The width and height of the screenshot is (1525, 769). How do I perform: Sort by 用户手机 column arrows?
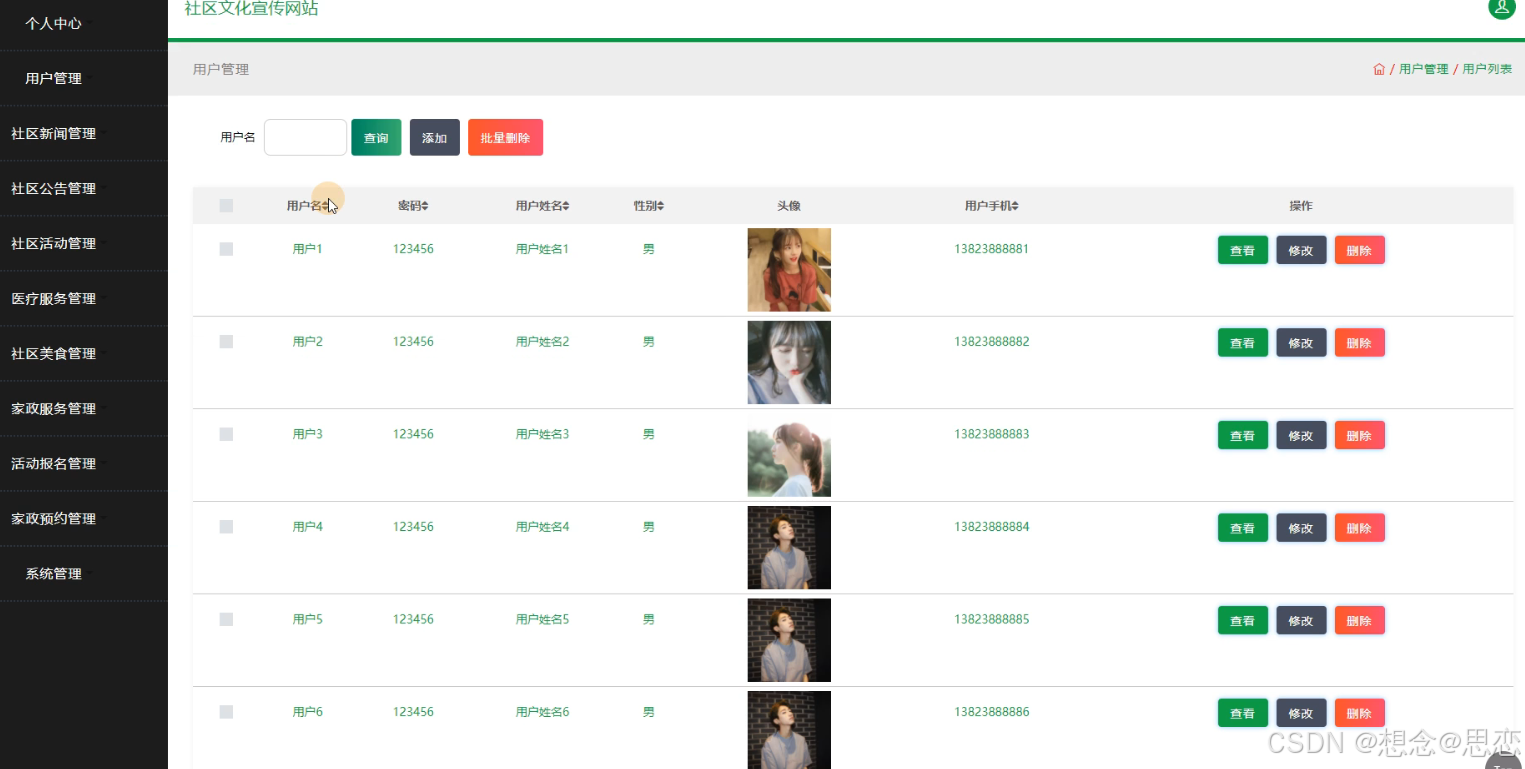(x=1015, y=206)
